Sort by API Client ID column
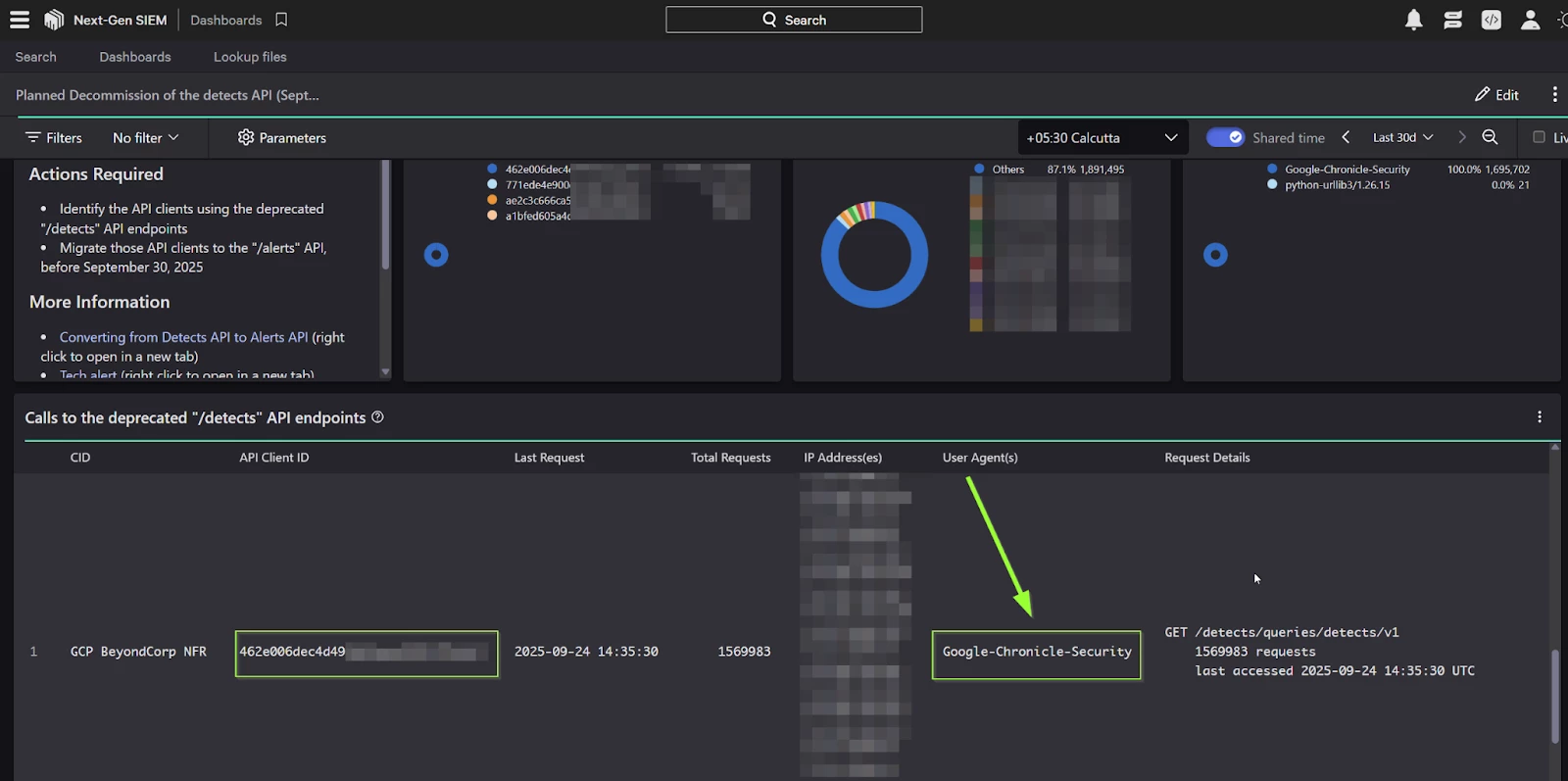The height and width of the screenshot is (781, 1568). 274,458
